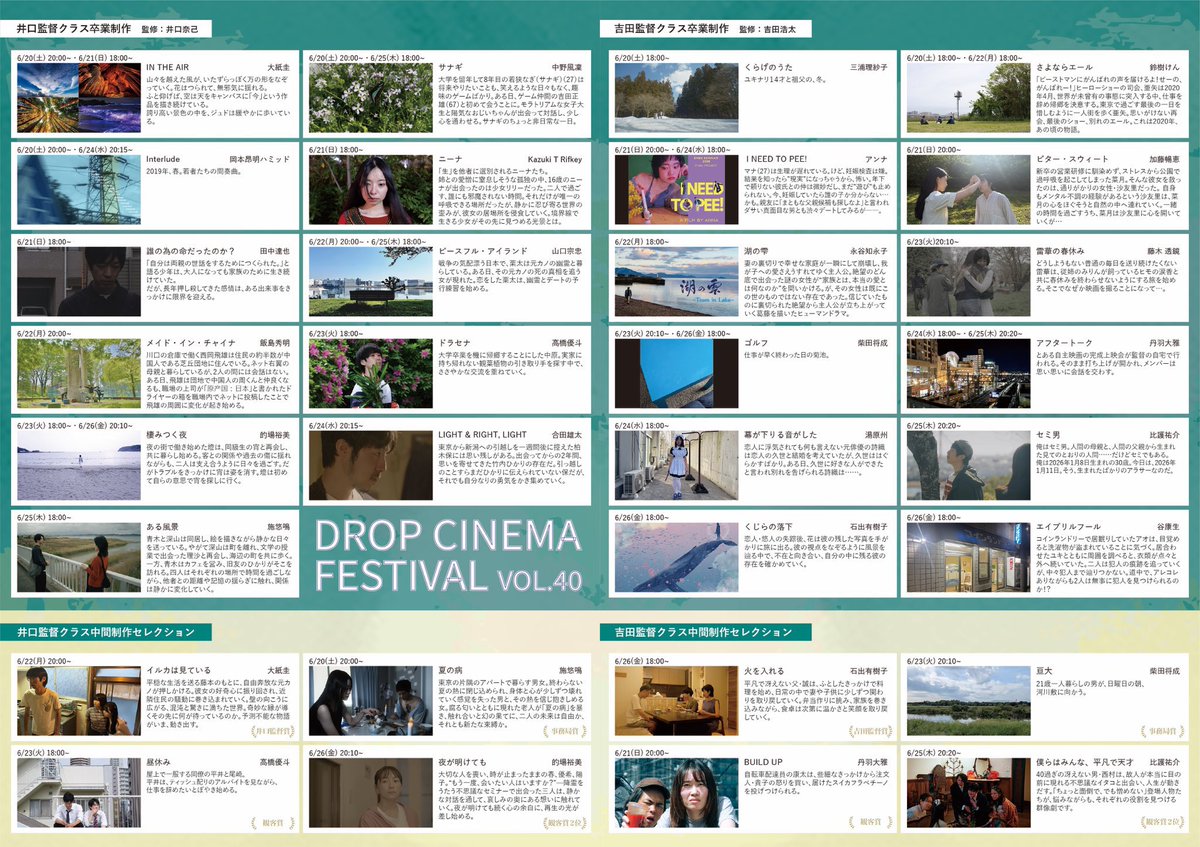Click director name 加藤暢恵
1200x847 pixels.
(x=1165, y=159)
